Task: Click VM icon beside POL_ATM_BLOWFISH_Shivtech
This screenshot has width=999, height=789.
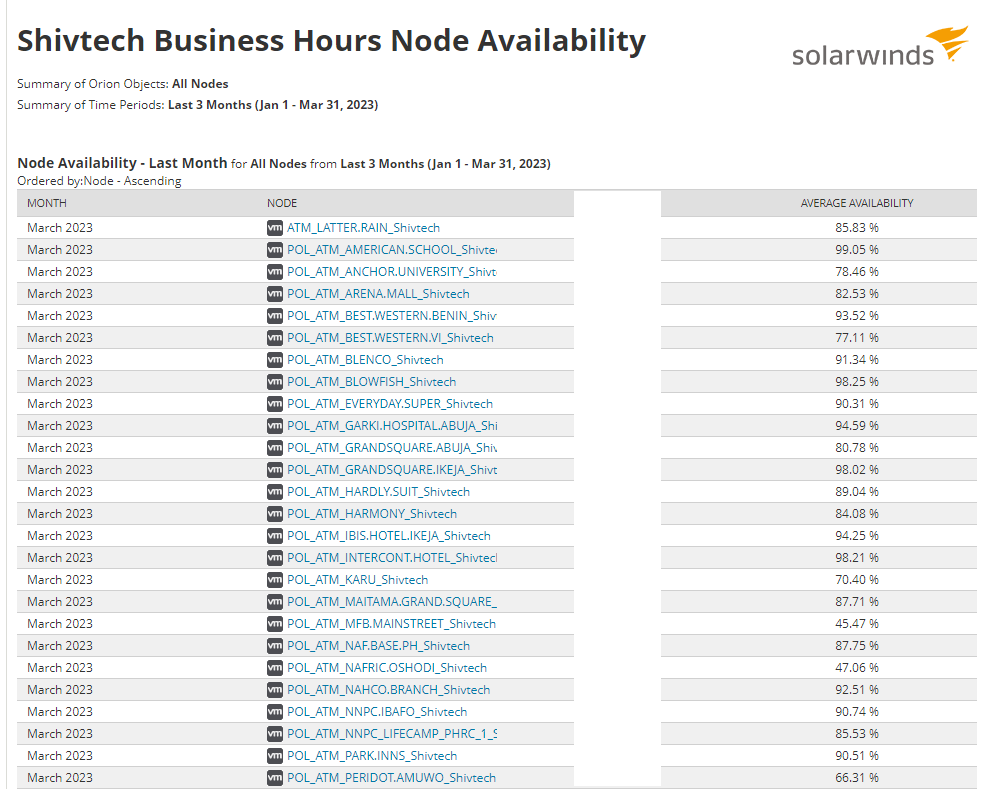Action: click(275, 382)
